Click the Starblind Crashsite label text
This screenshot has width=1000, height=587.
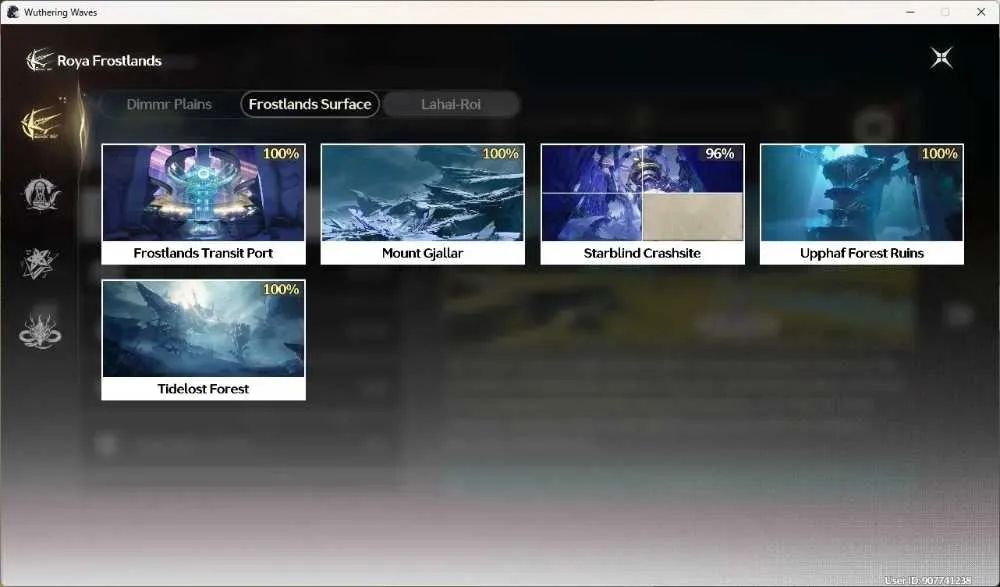click(642, 253)
